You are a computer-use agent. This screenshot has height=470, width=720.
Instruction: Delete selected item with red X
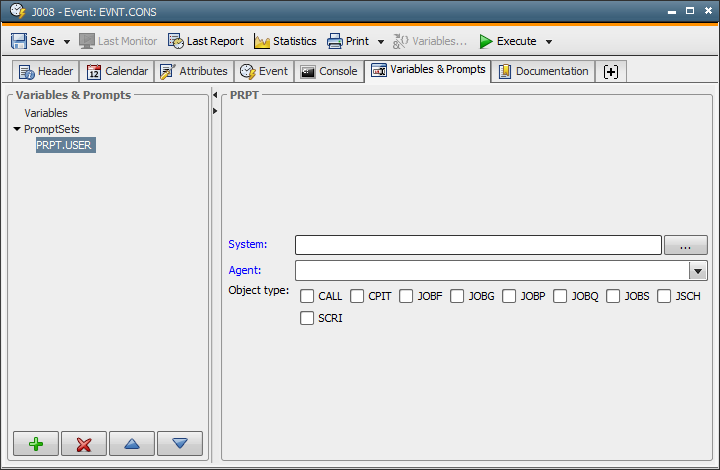83,444
